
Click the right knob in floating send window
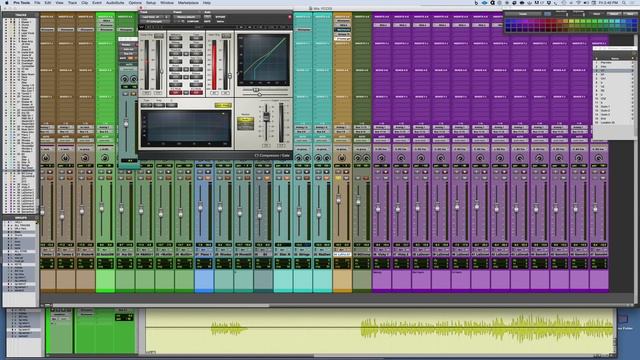133,79
